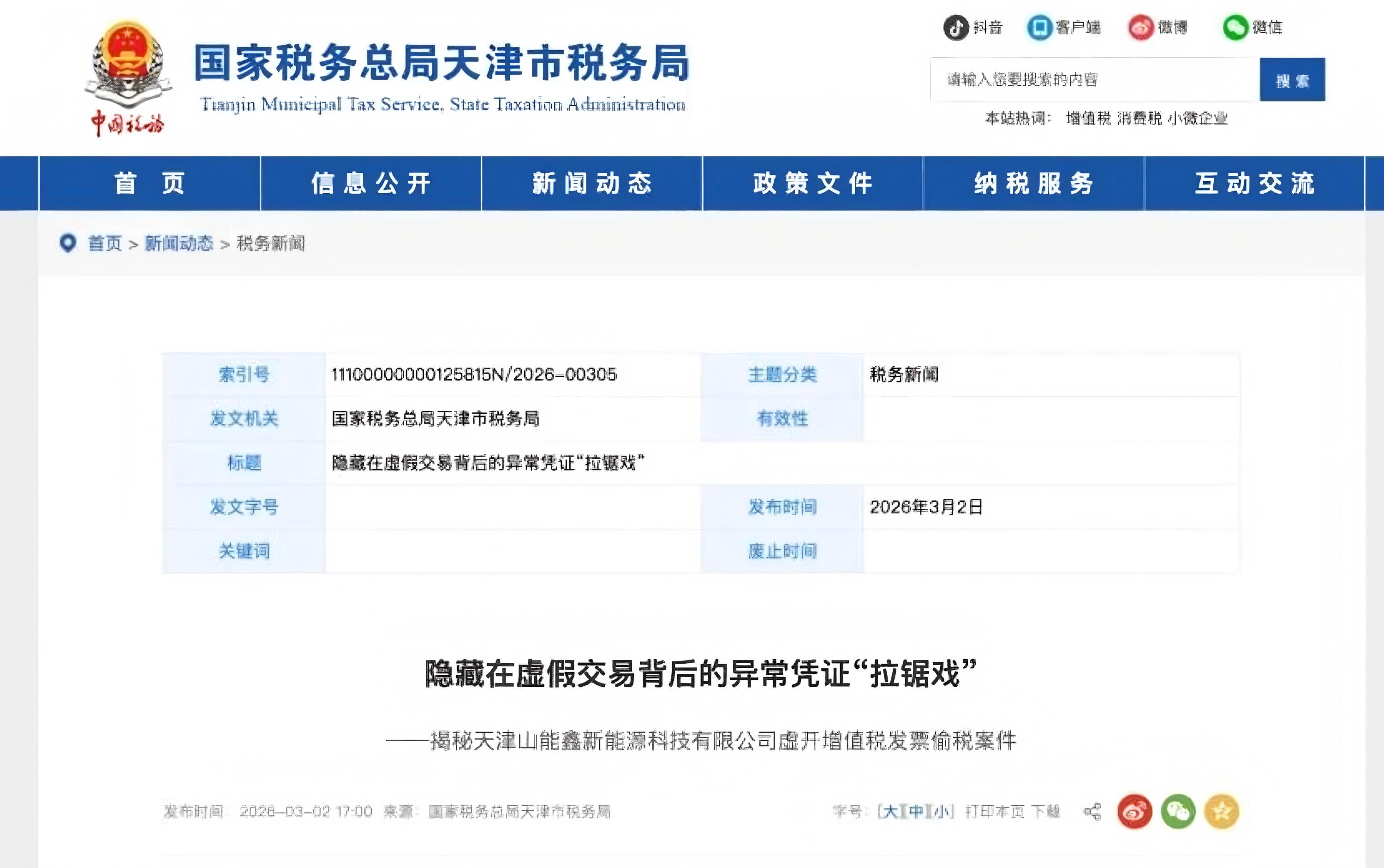Click timestamp 2026-03-02 17:00
Image resolution: width=1384 pixels, height=868 pixels.
[x=305, y=812]
